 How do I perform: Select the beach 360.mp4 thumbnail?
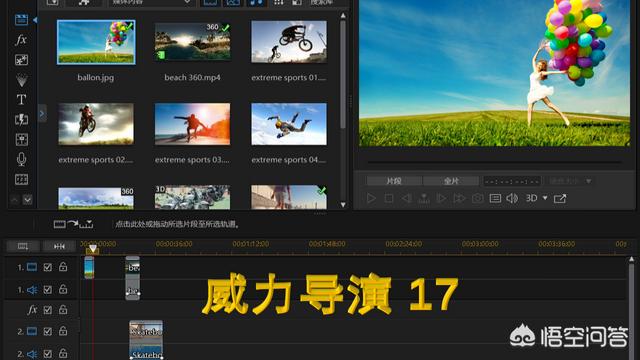click(192, 42)
